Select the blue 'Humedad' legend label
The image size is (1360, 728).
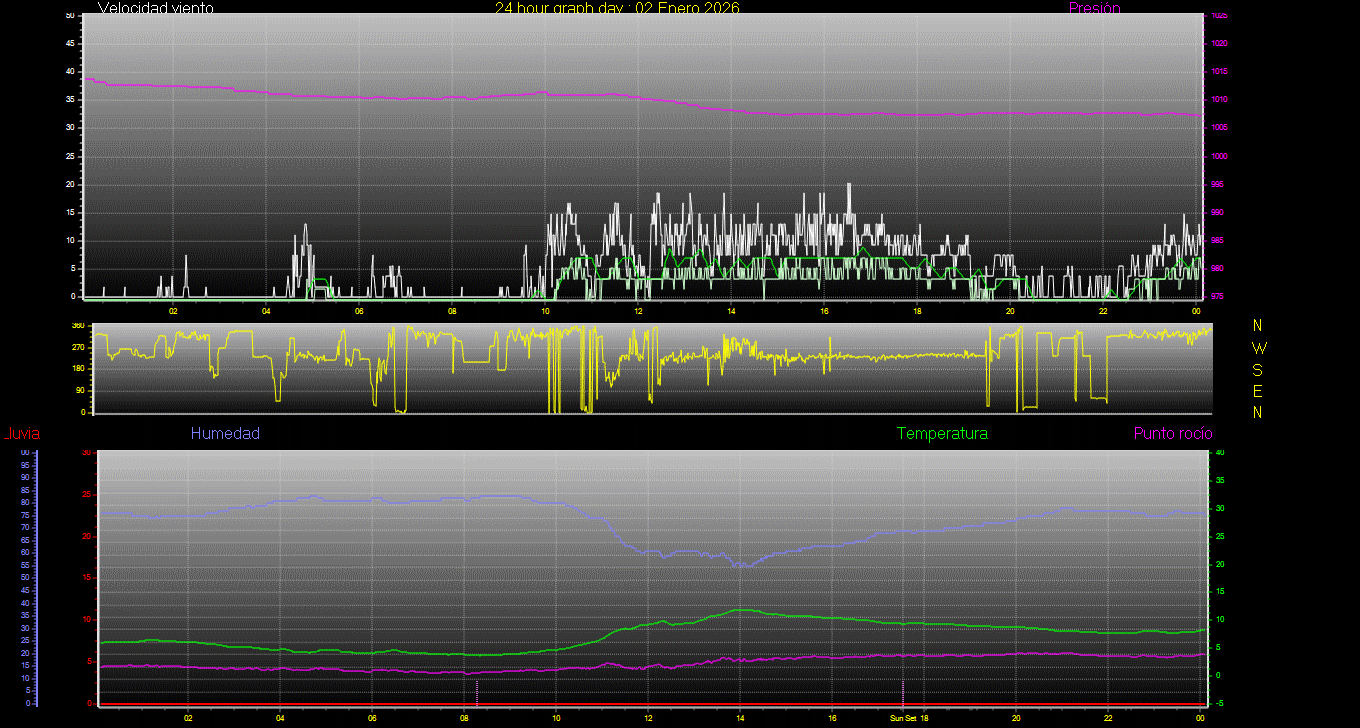click(225, 433)
